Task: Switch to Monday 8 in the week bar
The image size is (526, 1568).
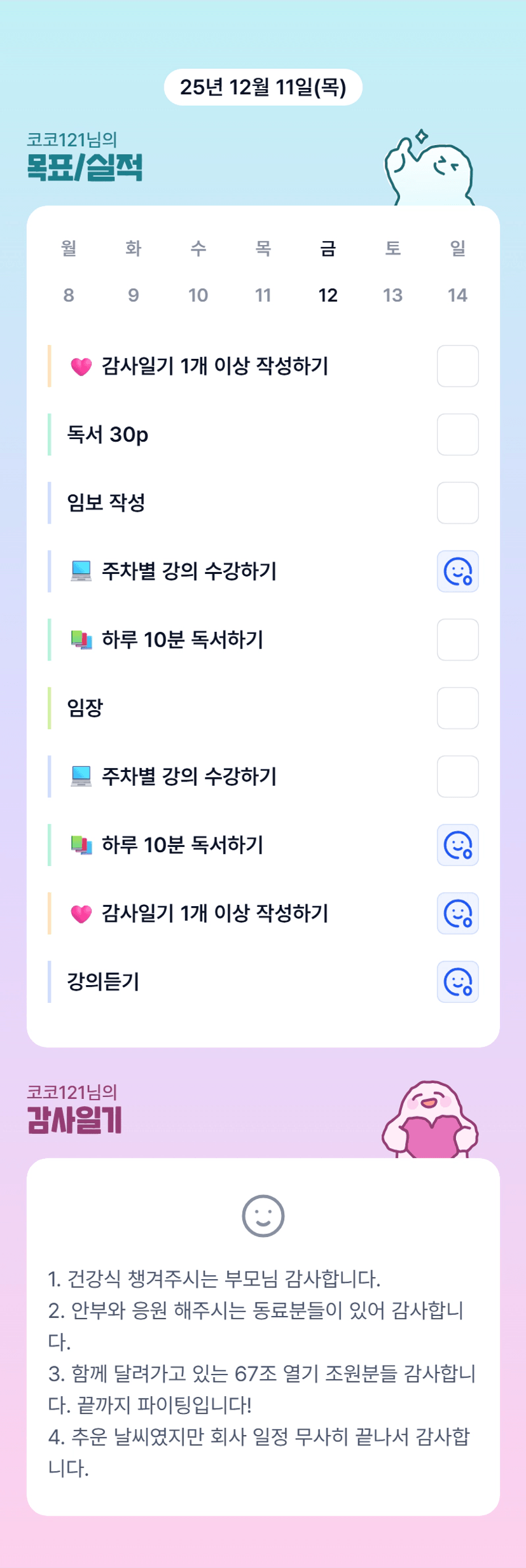Action: point(69,295)
